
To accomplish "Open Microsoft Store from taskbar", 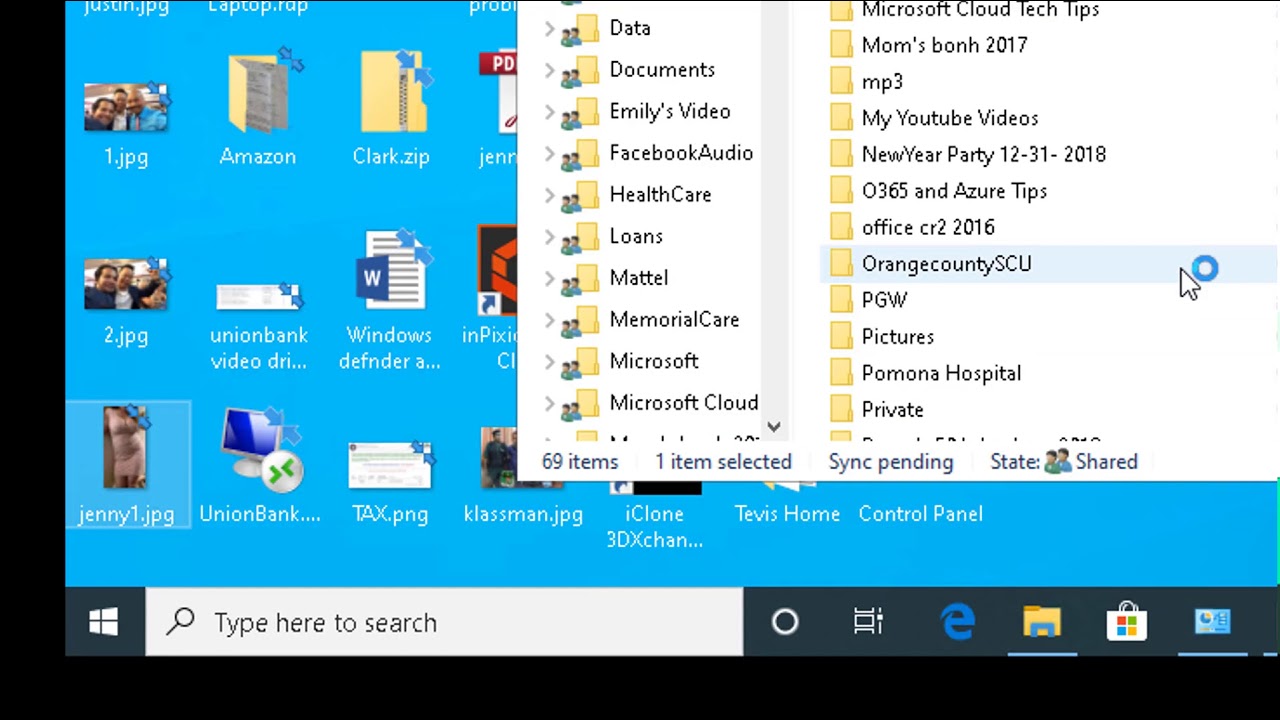I will coord(1127,622).
